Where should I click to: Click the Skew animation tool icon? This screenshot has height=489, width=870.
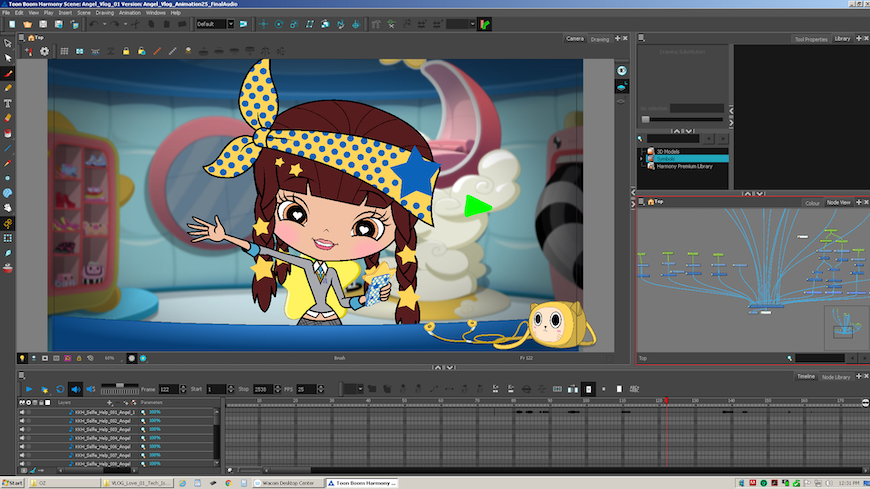[310, 24]
